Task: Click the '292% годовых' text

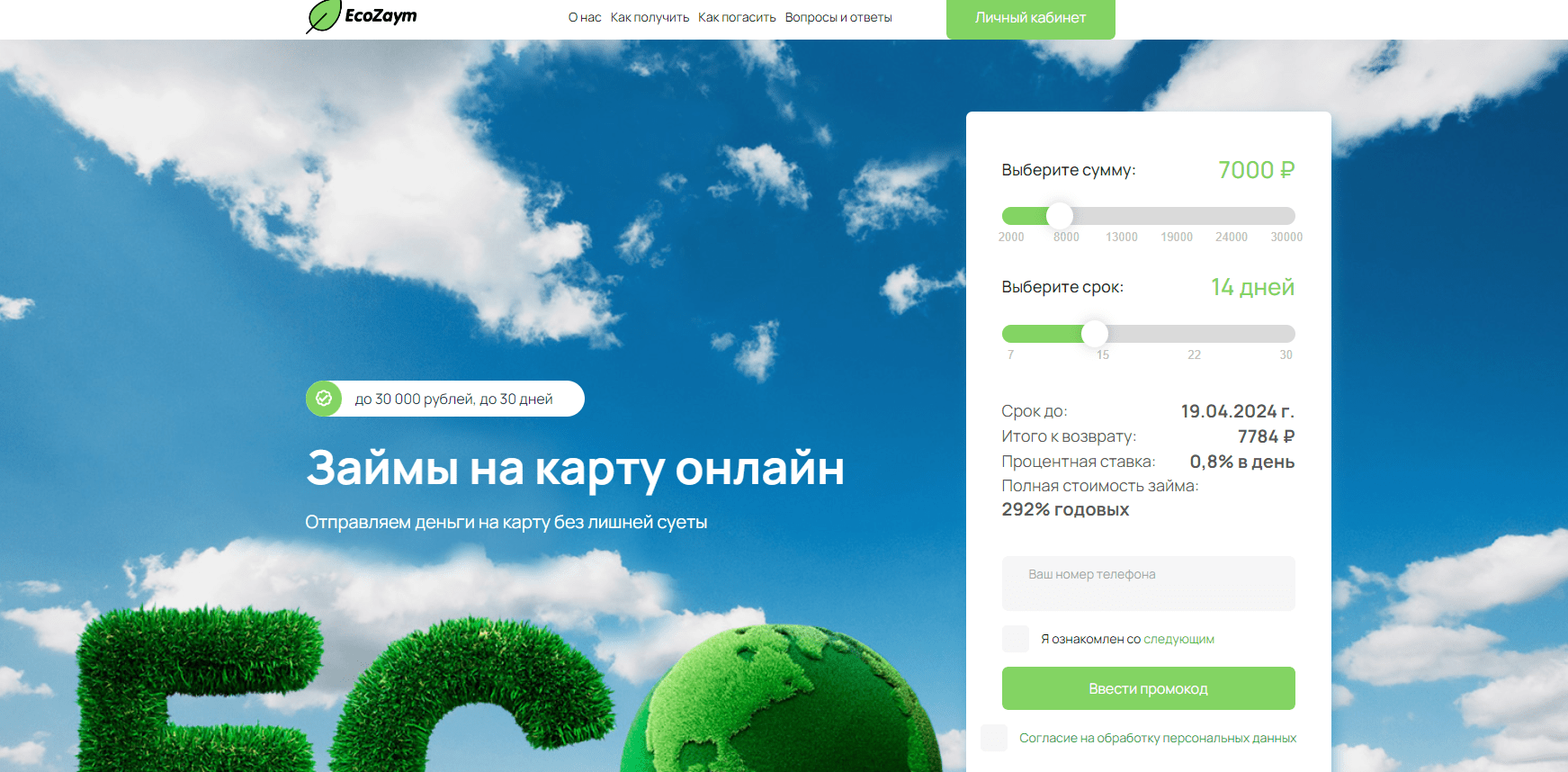Action: point(1065,509)
